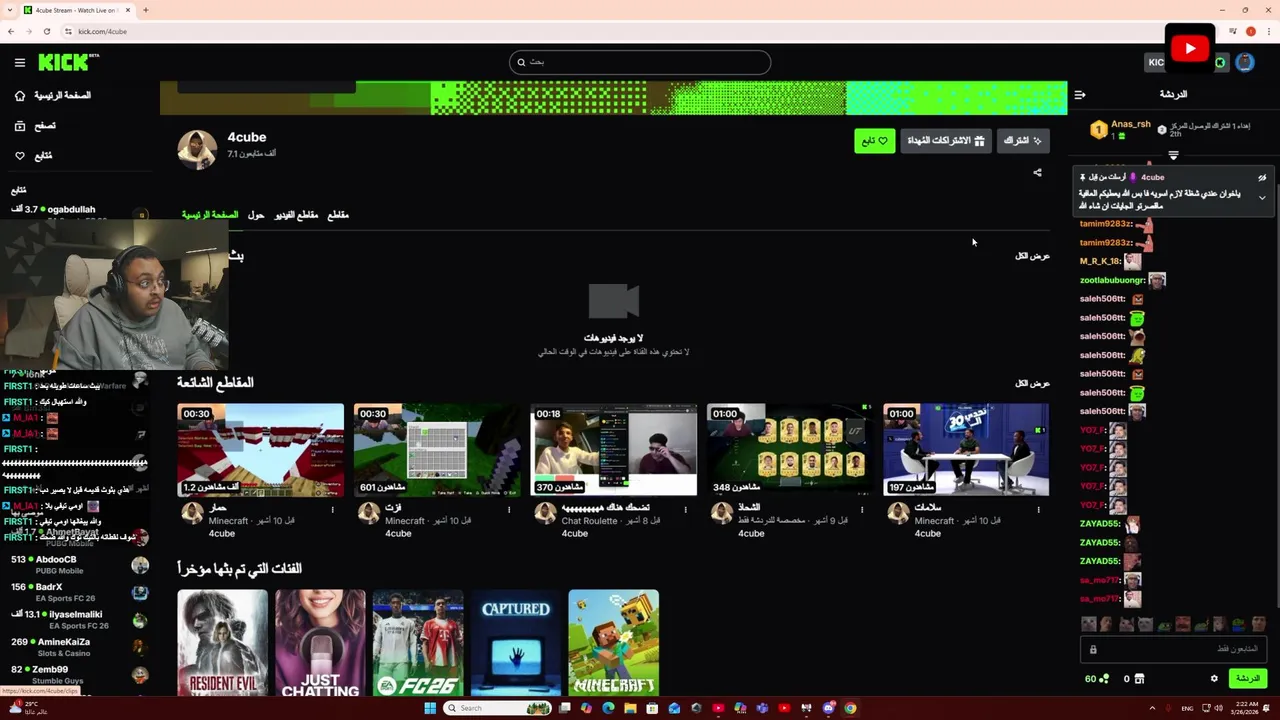This screenshot has height=720, width=1280.
Task: Open BadrX channel in the sidebar
Action: coord(78,592)
